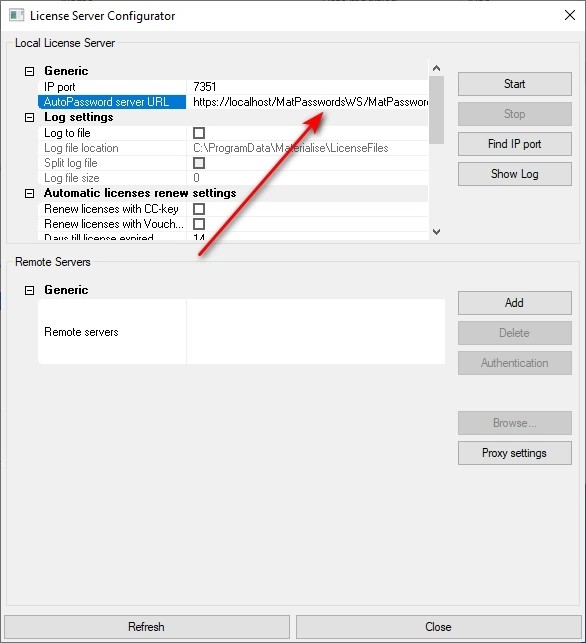Click the Stop button

[515, 114]
